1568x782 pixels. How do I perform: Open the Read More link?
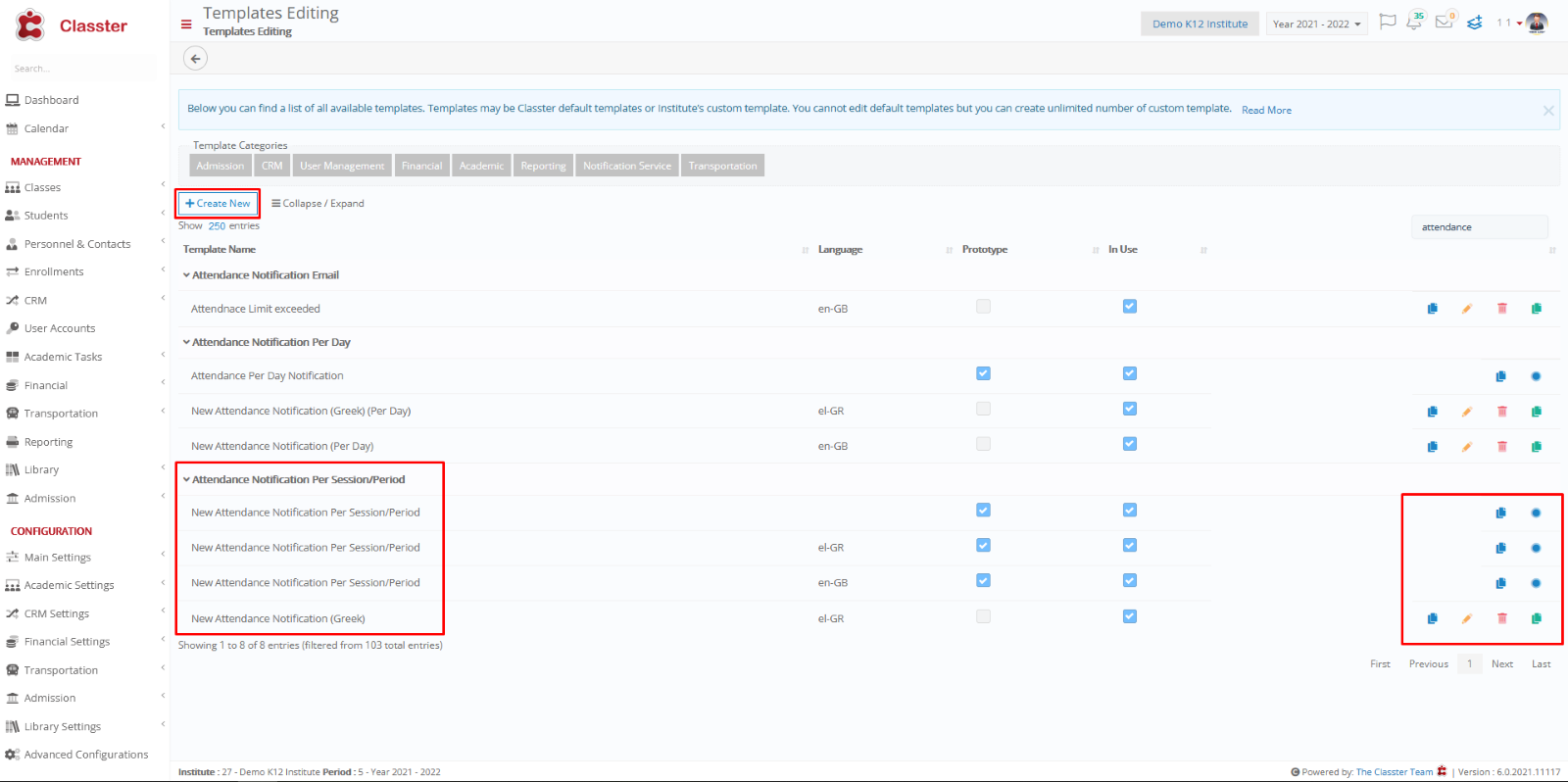click(1266, 110)
